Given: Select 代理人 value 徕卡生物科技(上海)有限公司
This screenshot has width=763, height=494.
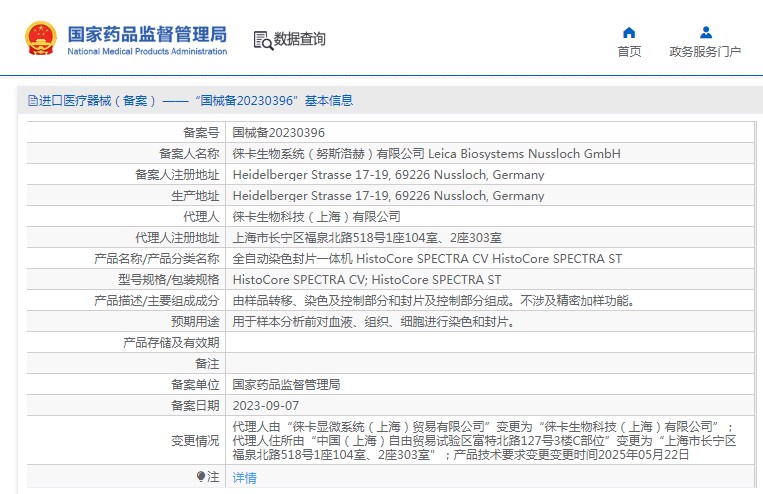Looking at the screenshot, I should tap(316, 216).
